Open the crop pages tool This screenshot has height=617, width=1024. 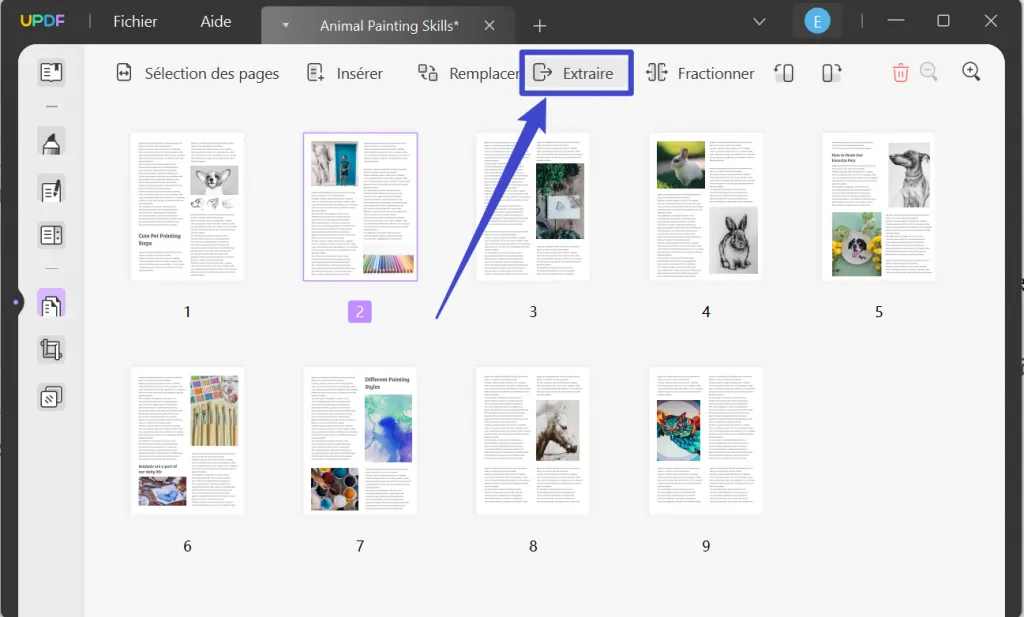tap(51, 349)
